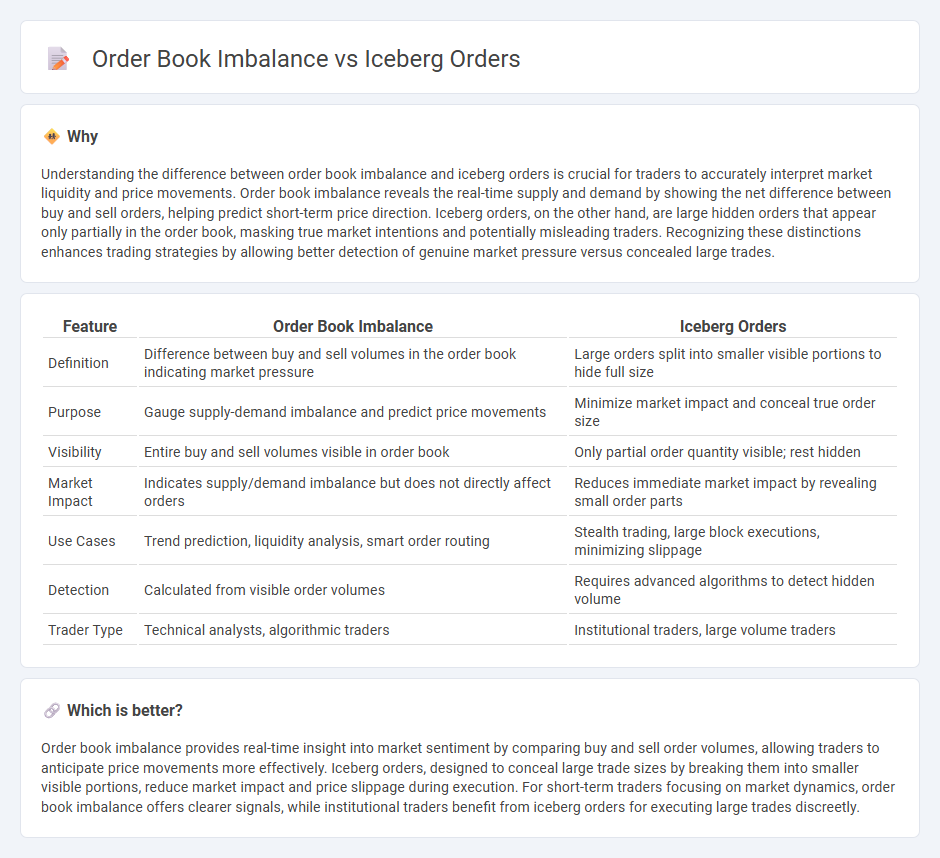Click cell 'Technical analysts, algorithmic traders'

click(352, 630)
